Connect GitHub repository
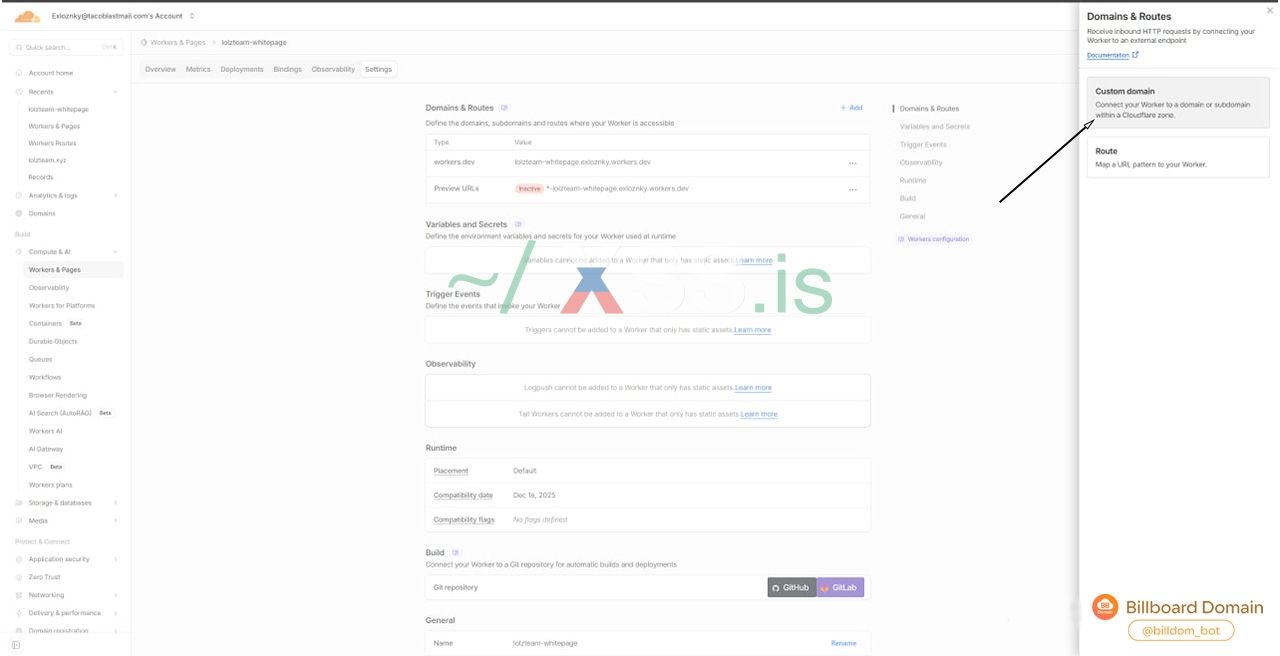1280x656 pixels. click(792, 587)
